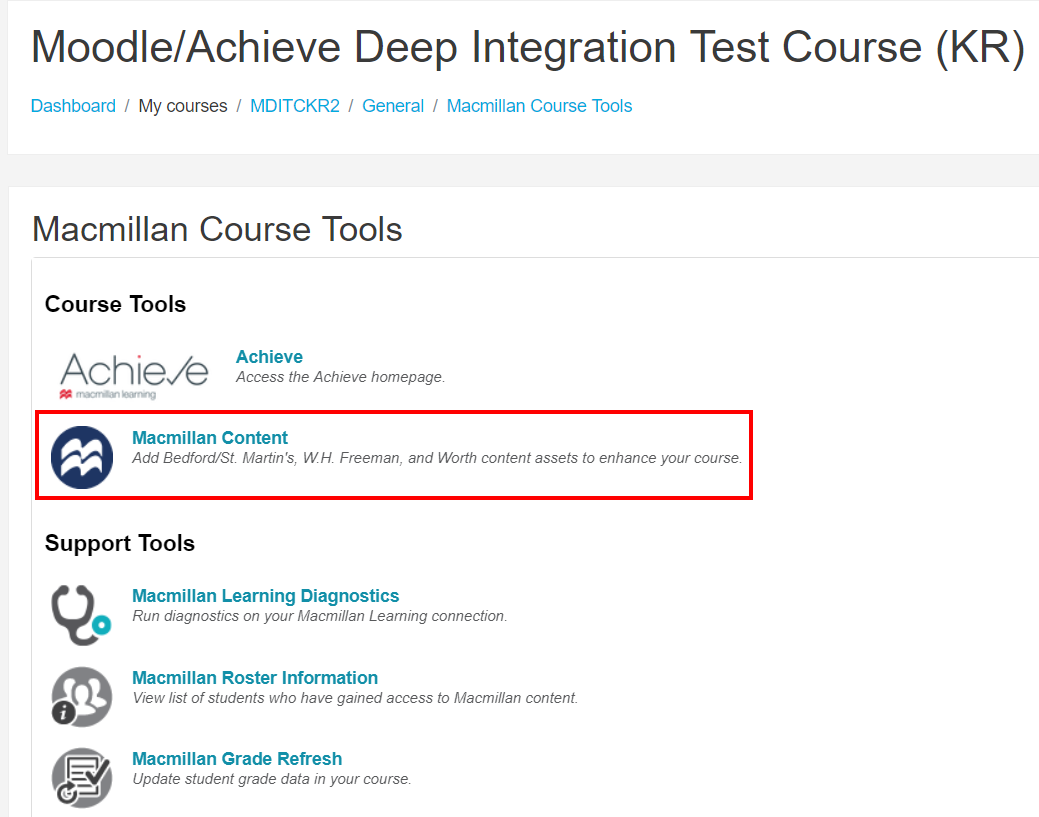
Task: Click the round Macmillan Content logo
Action: tap(82, 455)
